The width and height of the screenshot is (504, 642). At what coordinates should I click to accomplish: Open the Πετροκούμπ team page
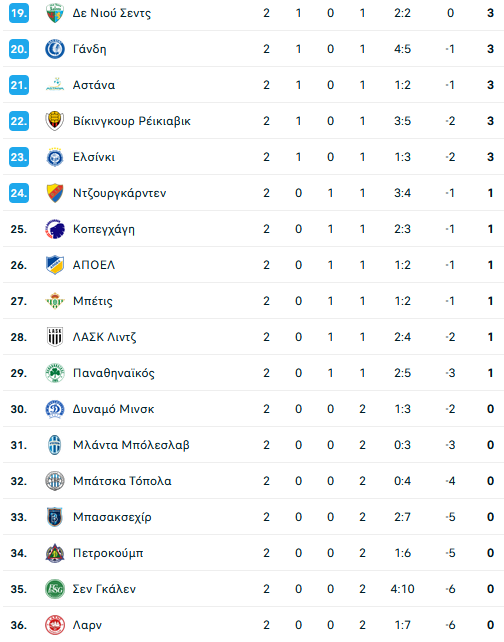[108, 553]
